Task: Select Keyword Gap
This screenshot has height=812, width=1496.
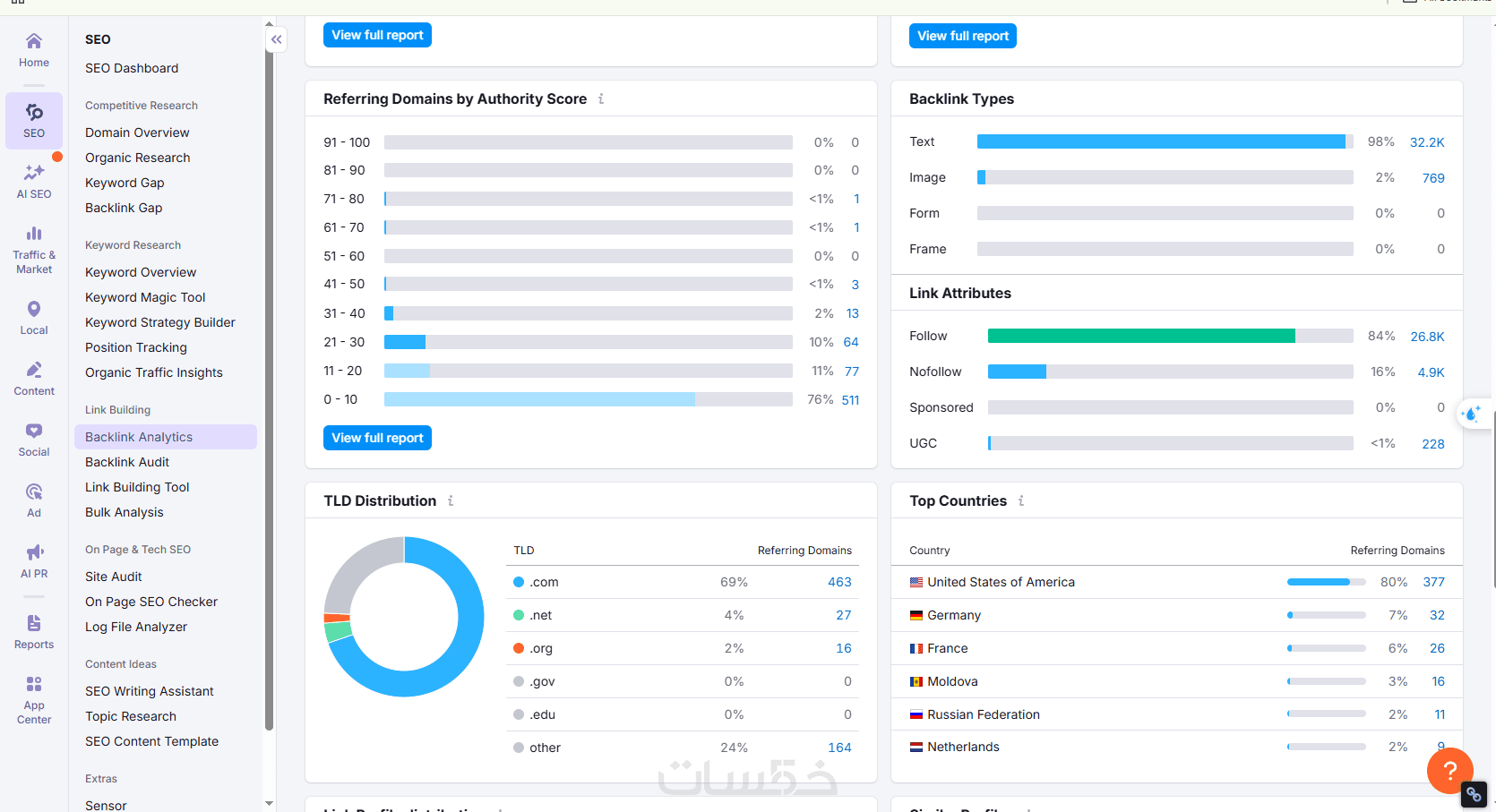Action: coord(125,183)
